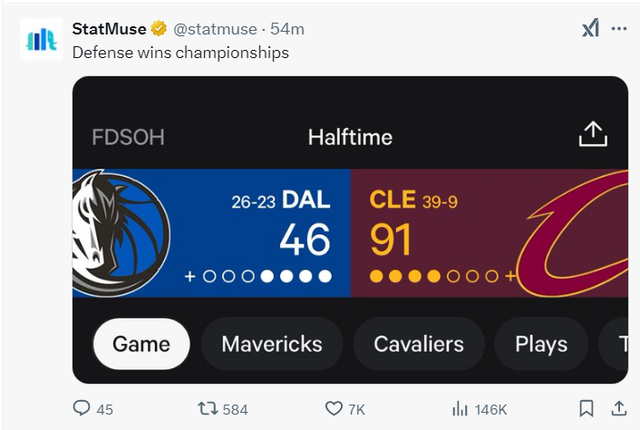Open the StatMuse display name link
Screen dimensions: 640x430
[109, 29]
